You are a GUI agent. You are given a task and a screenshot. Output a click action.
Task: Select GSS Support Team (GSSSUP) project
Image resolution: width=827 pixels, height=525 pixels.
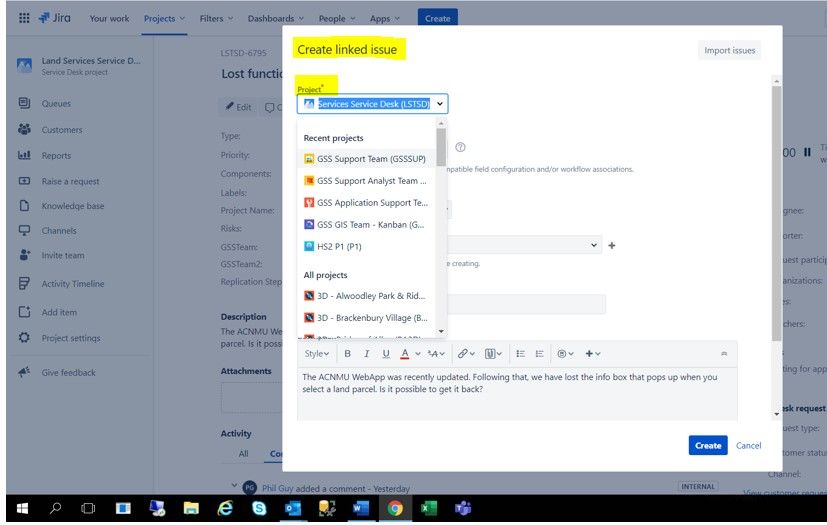click(x=367, y=159)
